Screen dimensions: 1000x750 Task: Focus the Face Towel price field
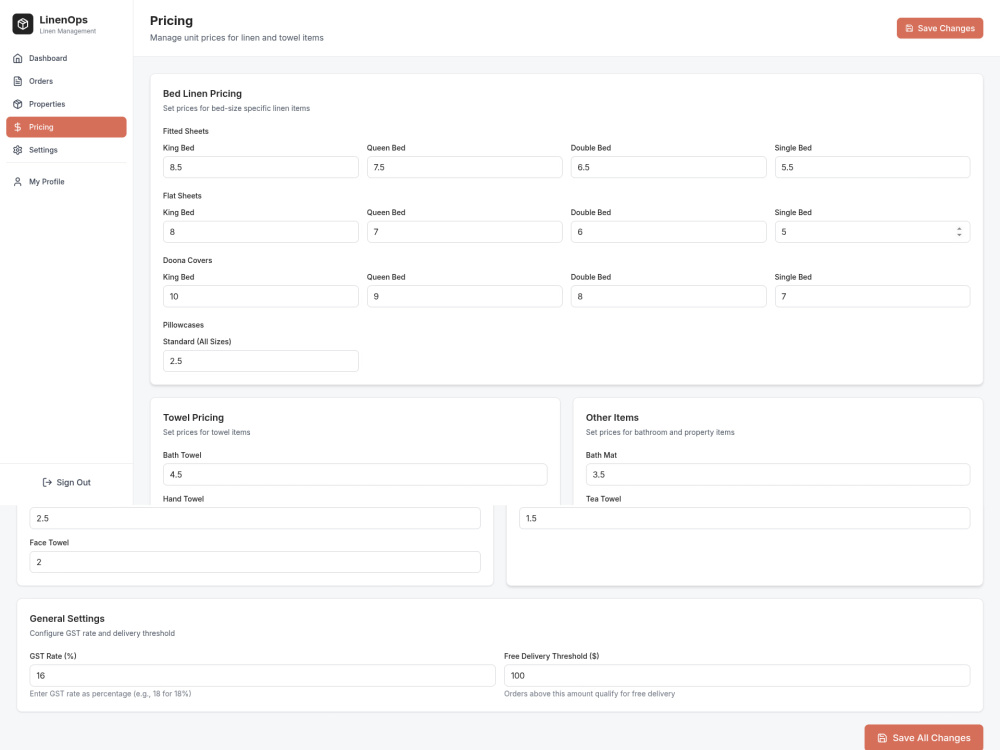point(255,562)
